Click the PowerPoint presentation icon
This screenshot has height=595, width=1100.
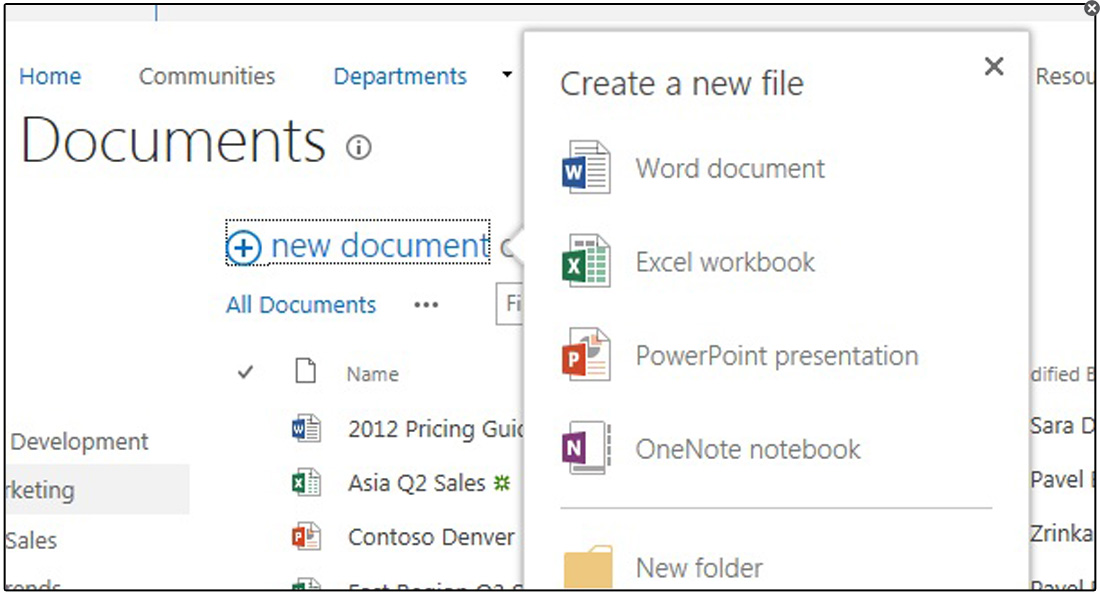point(586,354)
